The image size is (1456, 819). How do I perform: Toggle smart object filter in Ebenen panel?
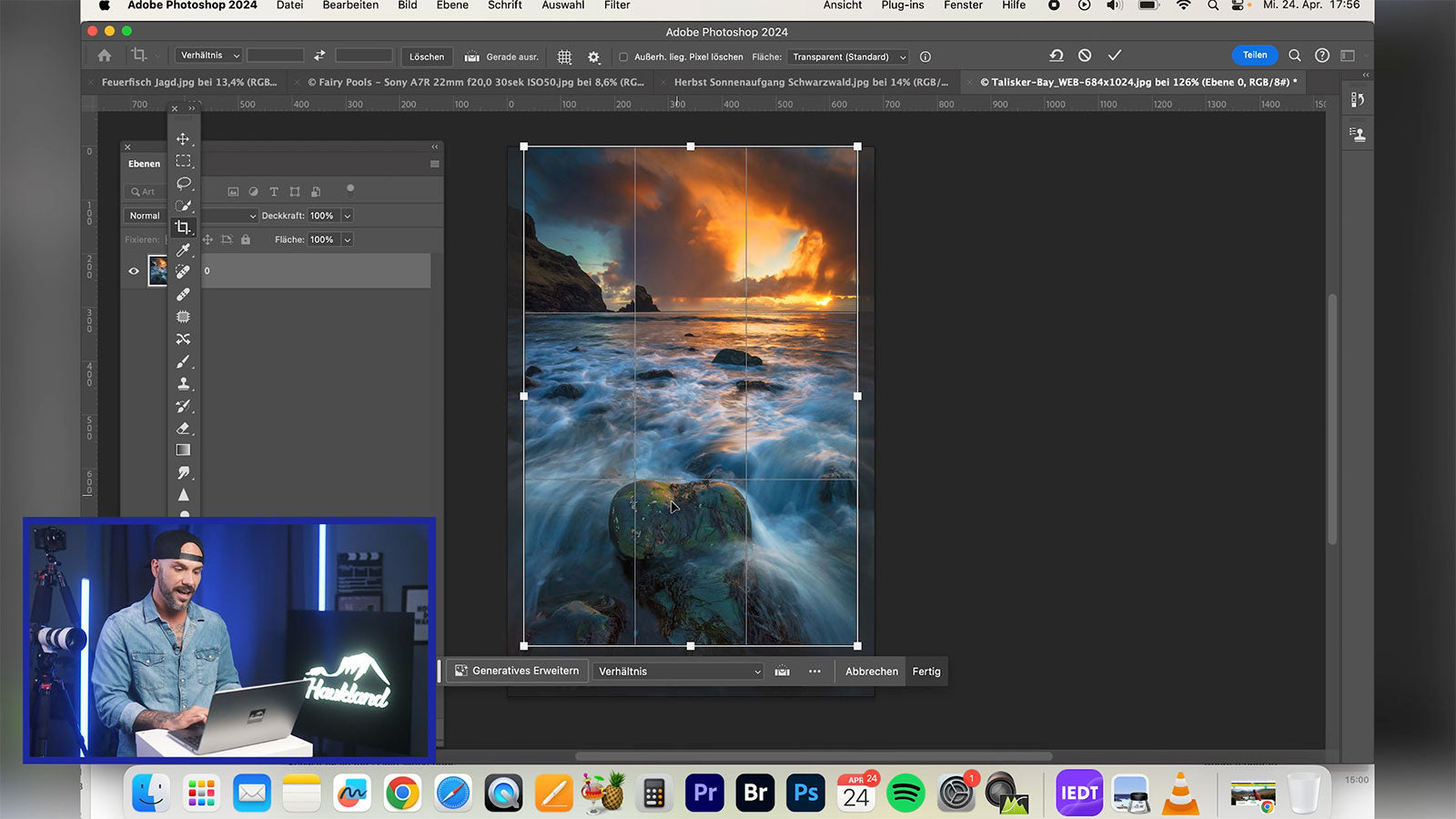tap(316, 192)
